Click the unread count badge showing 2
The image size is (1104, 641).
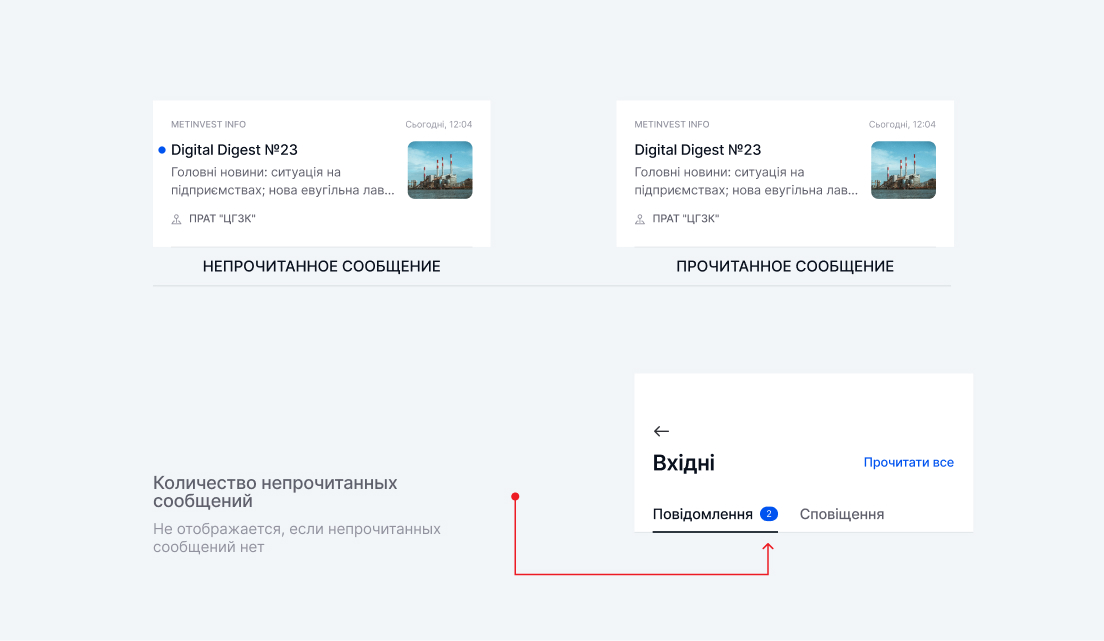pyautogui.click(x=768, y=514)
